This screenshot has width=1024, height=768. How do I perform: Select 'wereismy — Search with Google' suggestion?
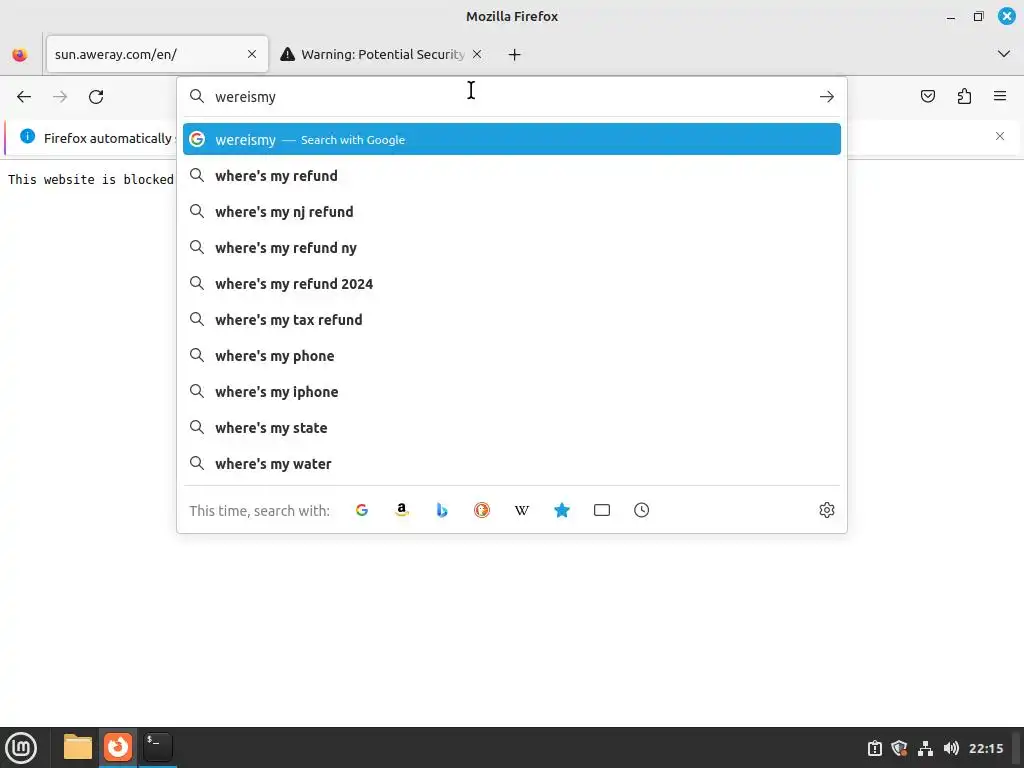pyautogui.click(x=512, y=139)
